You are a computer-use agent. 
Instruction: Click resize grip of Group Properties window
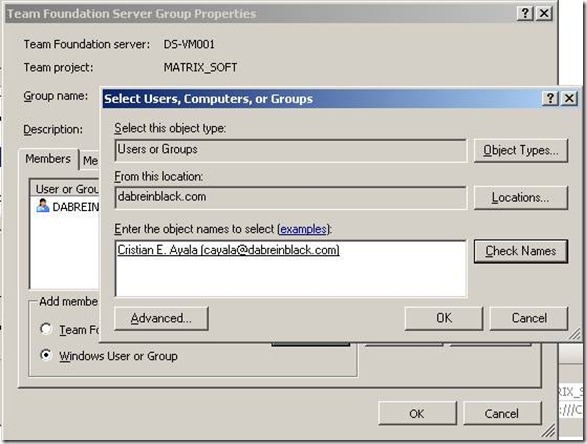coord(549,431)
